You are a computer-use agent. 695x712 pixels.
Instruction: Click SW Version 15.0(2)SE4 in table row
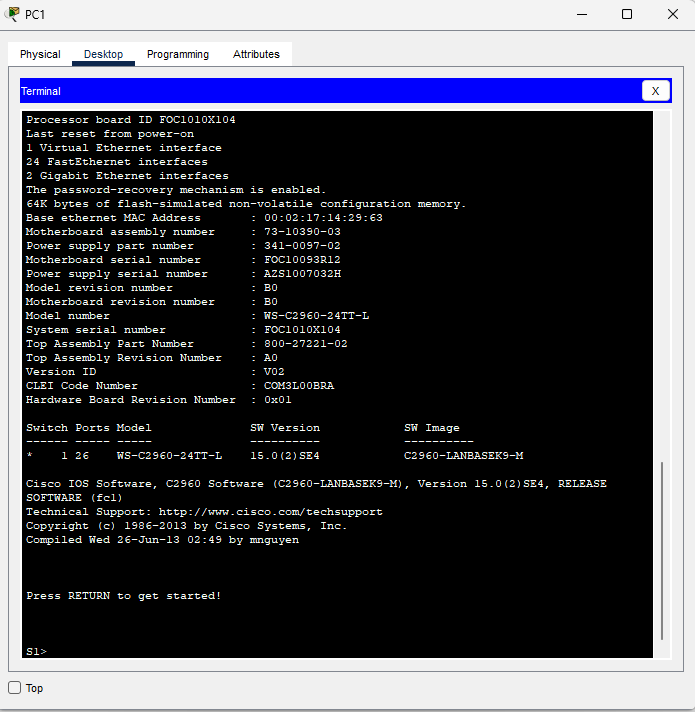[x=285, y=455]
